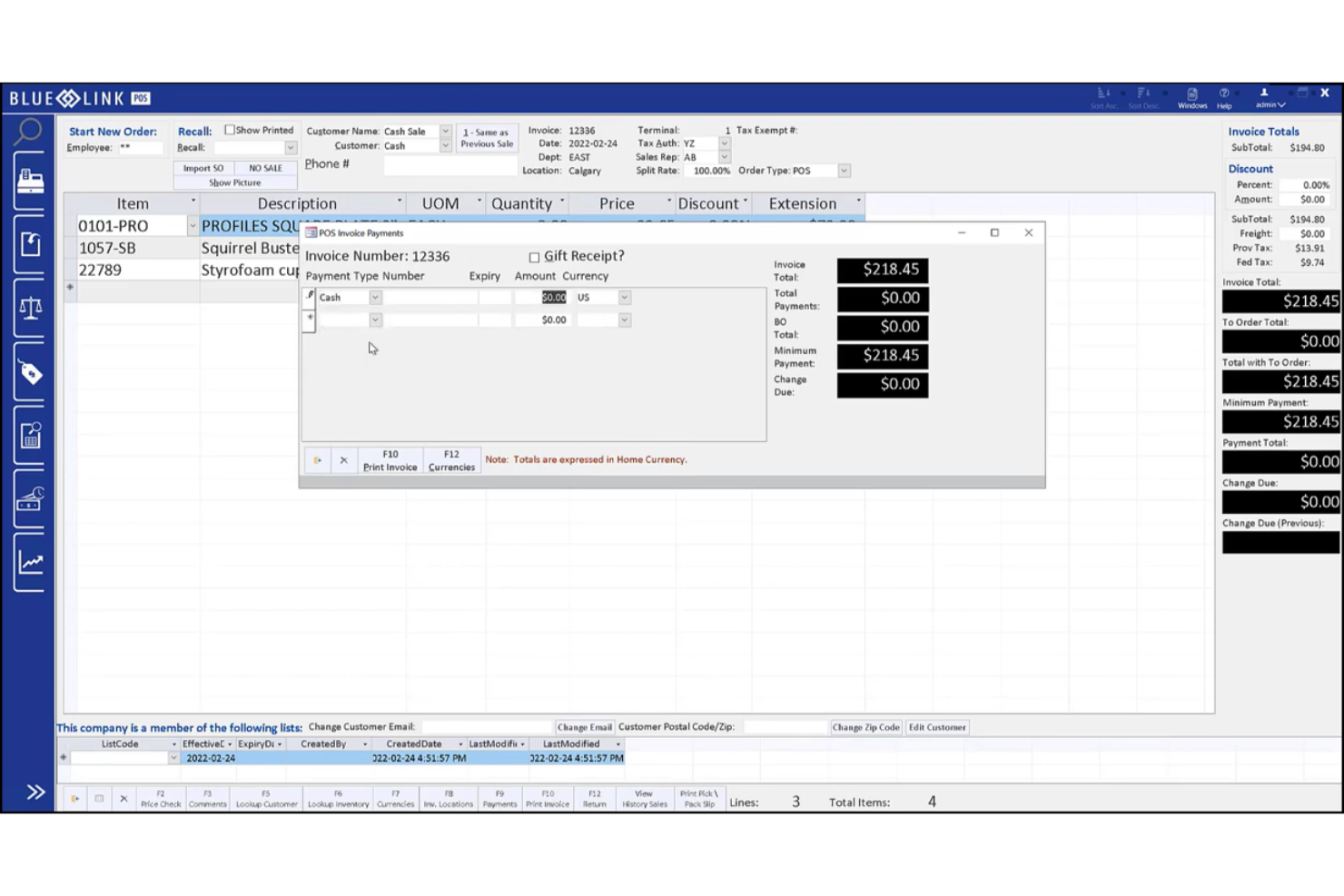
Task: Click F9 Payments
Action: (x=499, y=799)
